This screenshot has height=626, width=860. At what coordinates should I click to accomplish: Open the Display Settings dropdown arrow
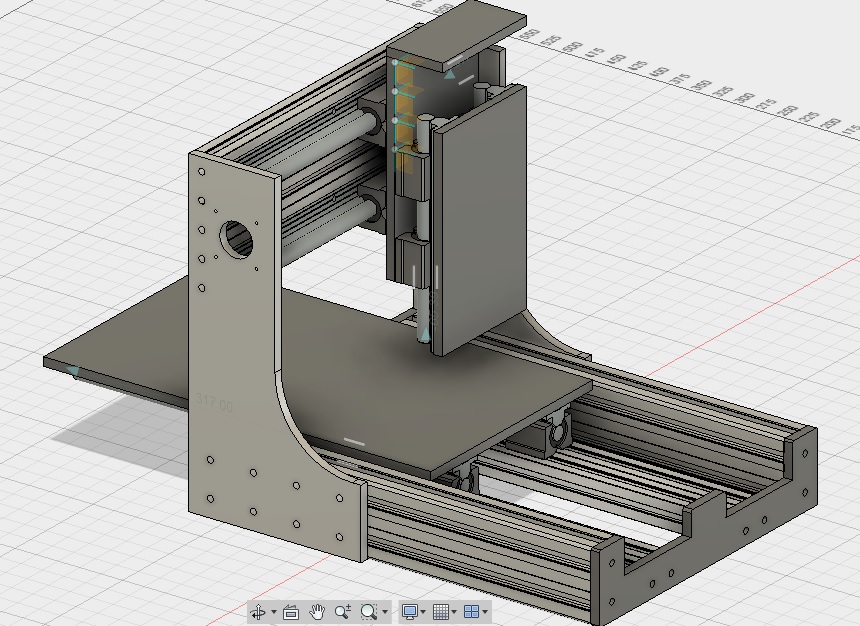click(x=423, y=612)
